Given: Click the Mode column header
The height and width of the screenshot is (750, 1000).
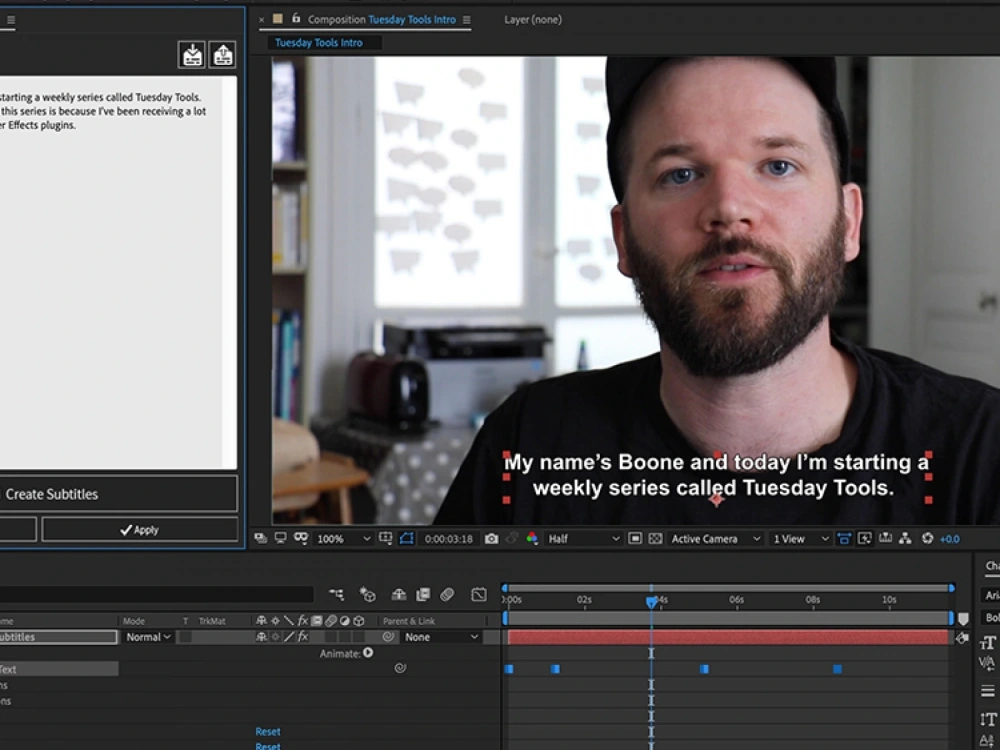Looking at the screenshot, I should point(133,621).
